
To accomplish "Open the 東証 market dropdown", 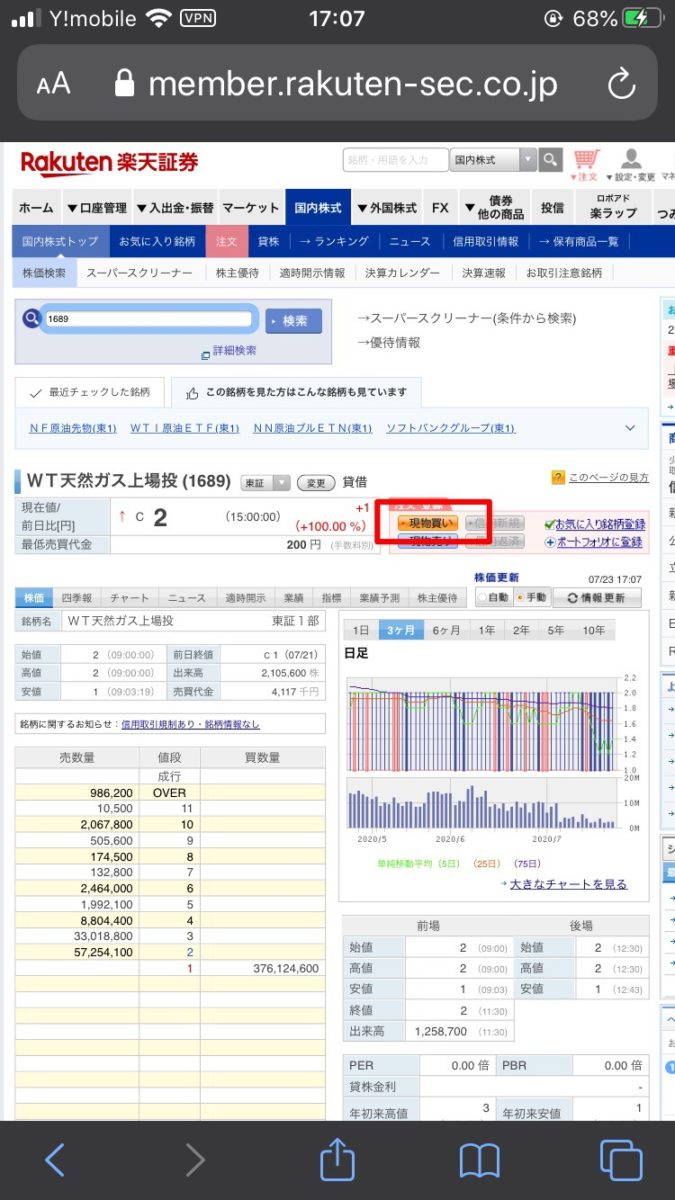I will tap(266, 482).
